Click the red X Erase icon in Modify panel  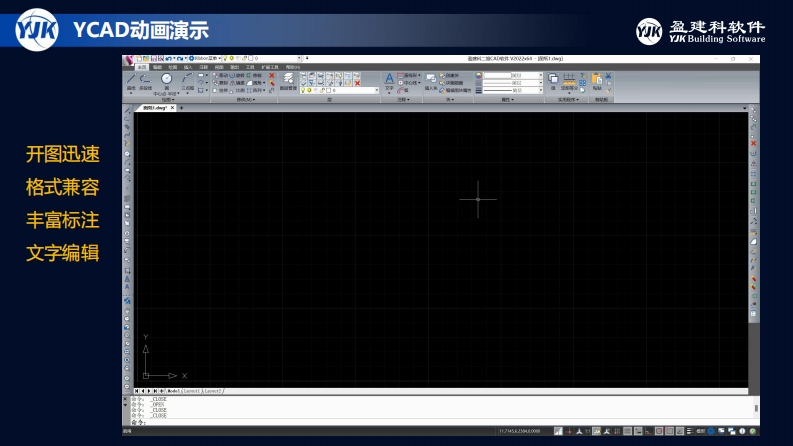click(x=272, y=75)
